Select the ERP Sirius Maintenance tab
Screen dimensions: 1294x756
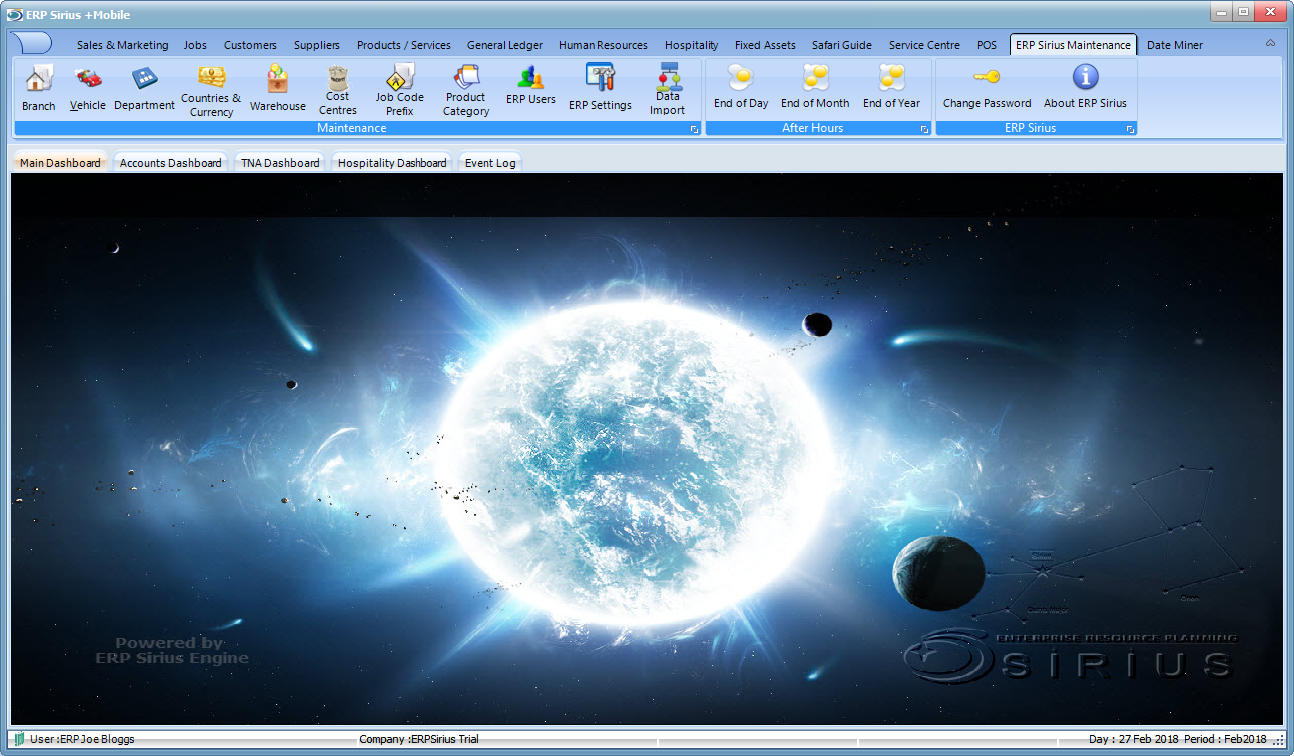[x=1073, y=45]
